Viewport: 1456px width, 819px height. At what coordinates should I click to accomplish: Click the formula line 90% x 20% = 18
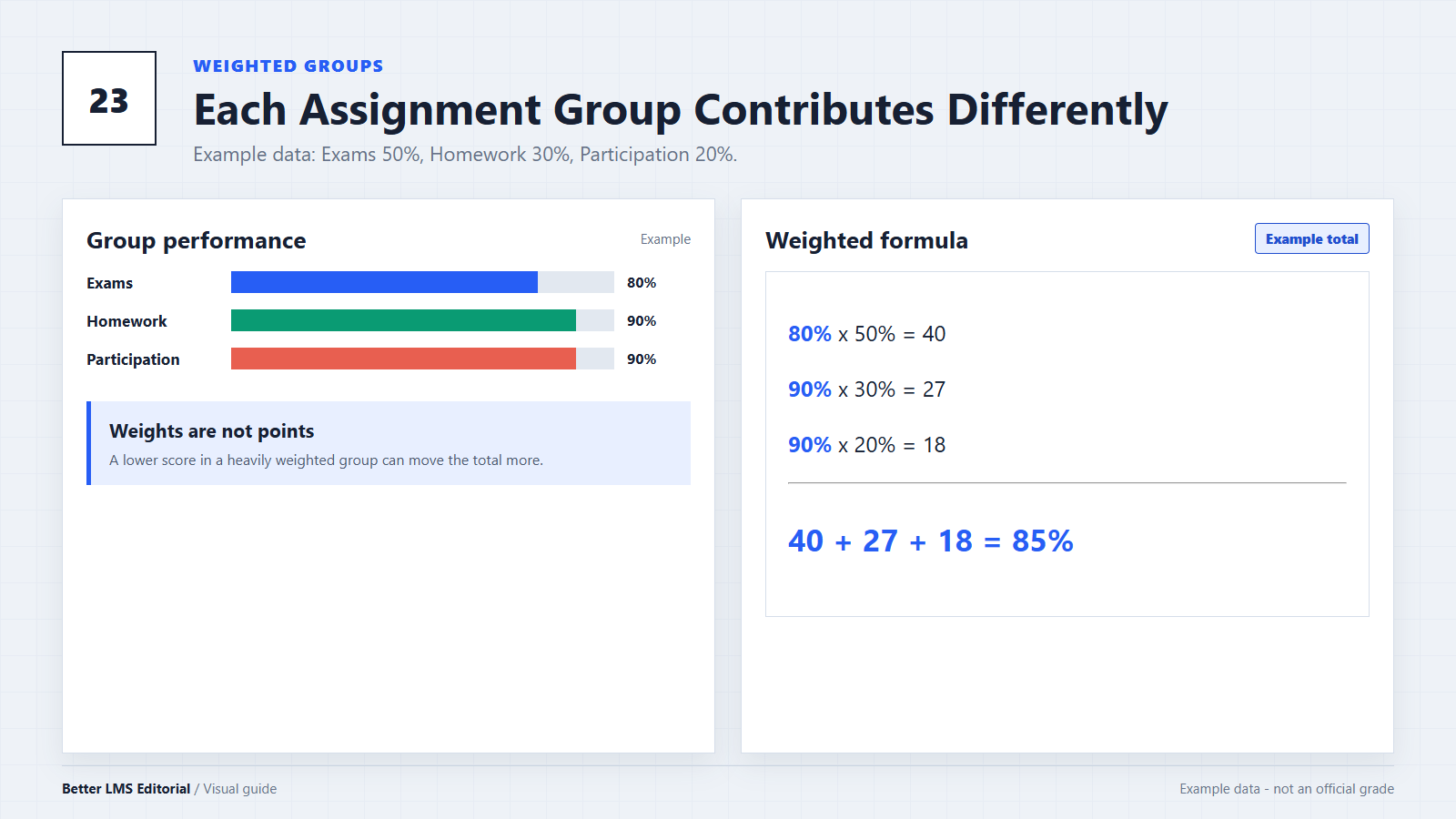pos(867,445)
